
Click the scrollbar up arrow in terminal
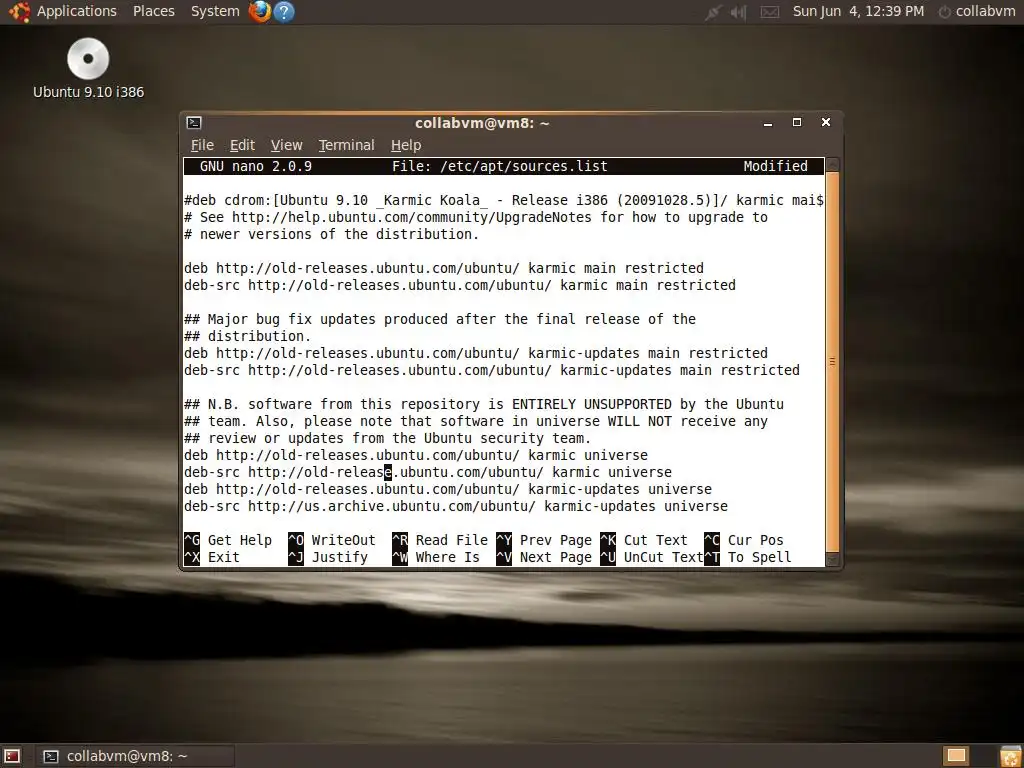click(832, 165)
